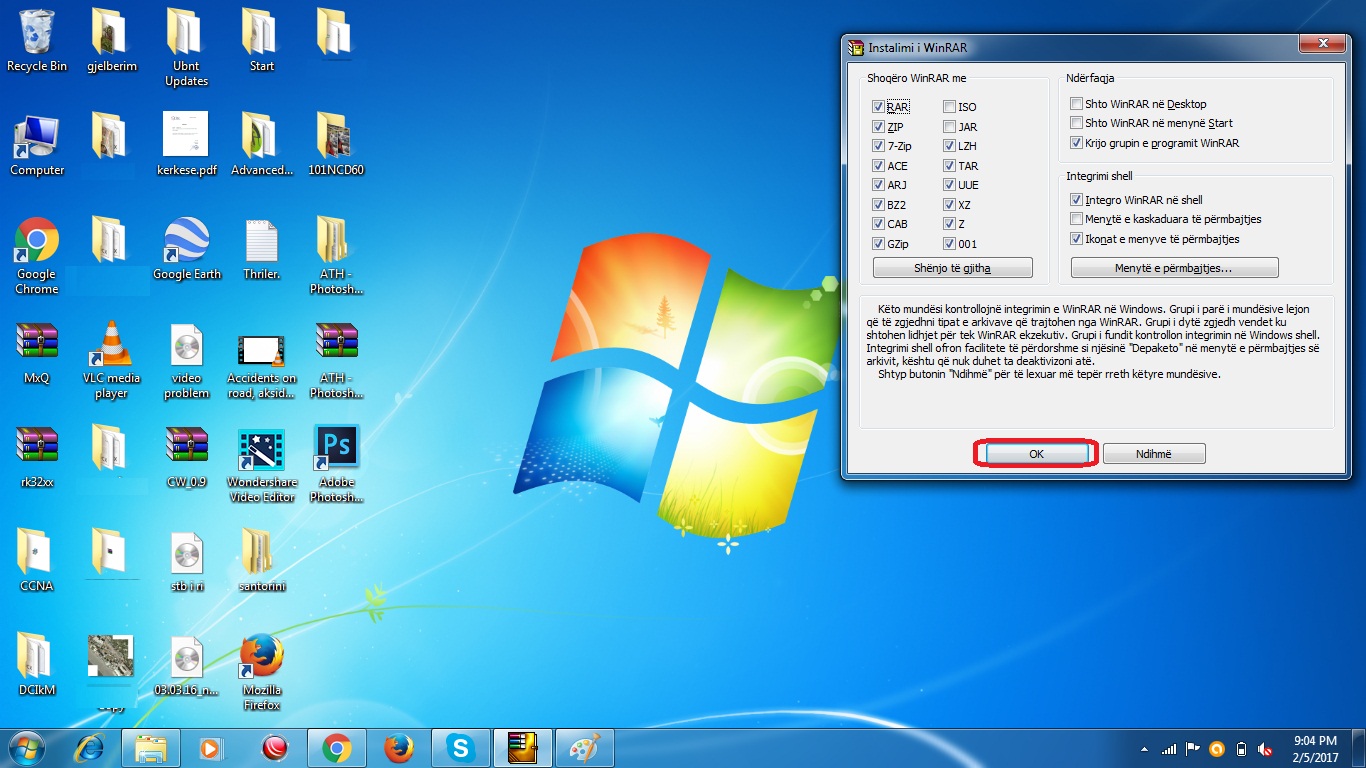Open the GW_0.9 archive
Screen dimensions: 1366x768
coord(186,457)
